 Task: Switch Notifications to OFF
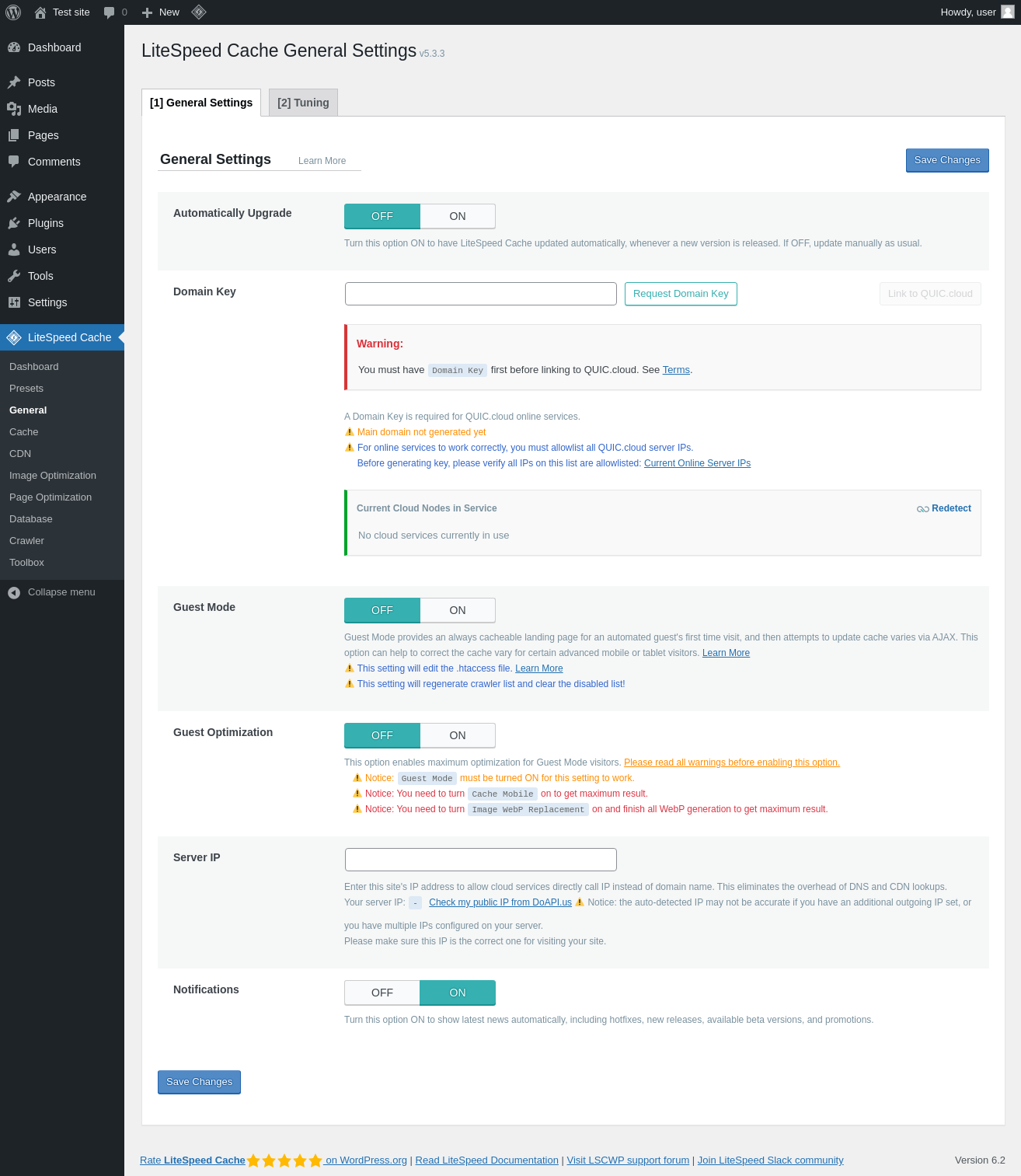click(x=382, y=993)
